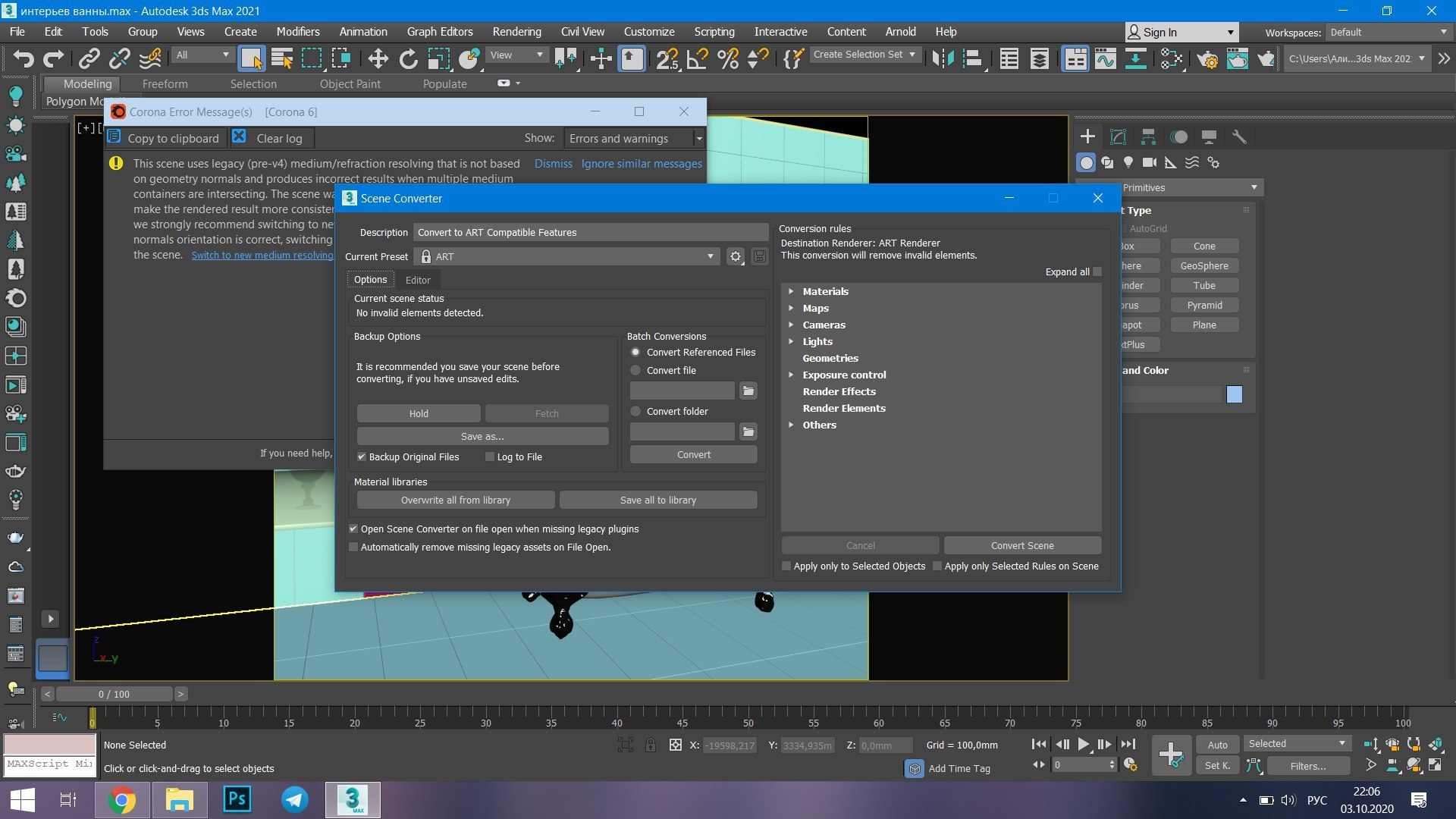Choose the Select and Scale tool

[439, 58]
